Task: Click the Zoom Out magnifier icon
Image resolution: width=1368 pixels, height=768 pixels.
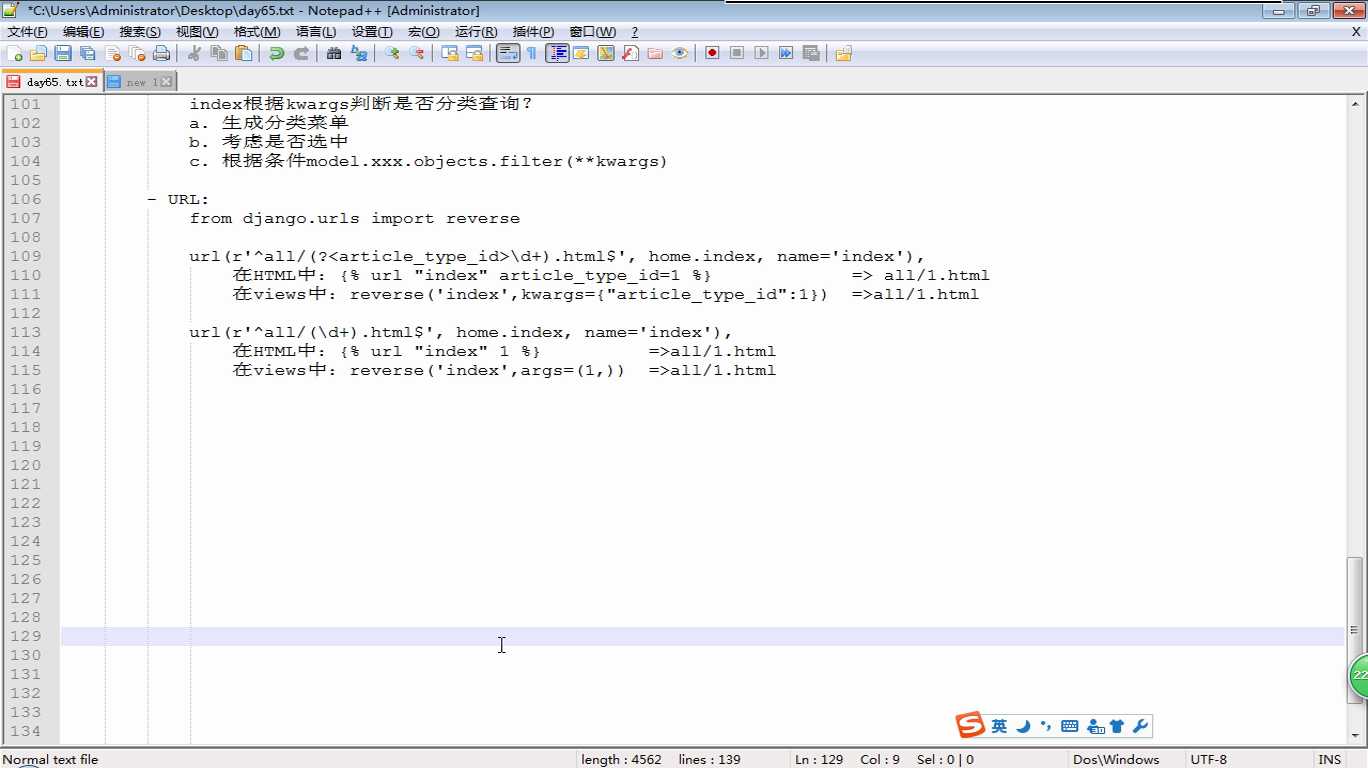Action: tap(417, 53)
